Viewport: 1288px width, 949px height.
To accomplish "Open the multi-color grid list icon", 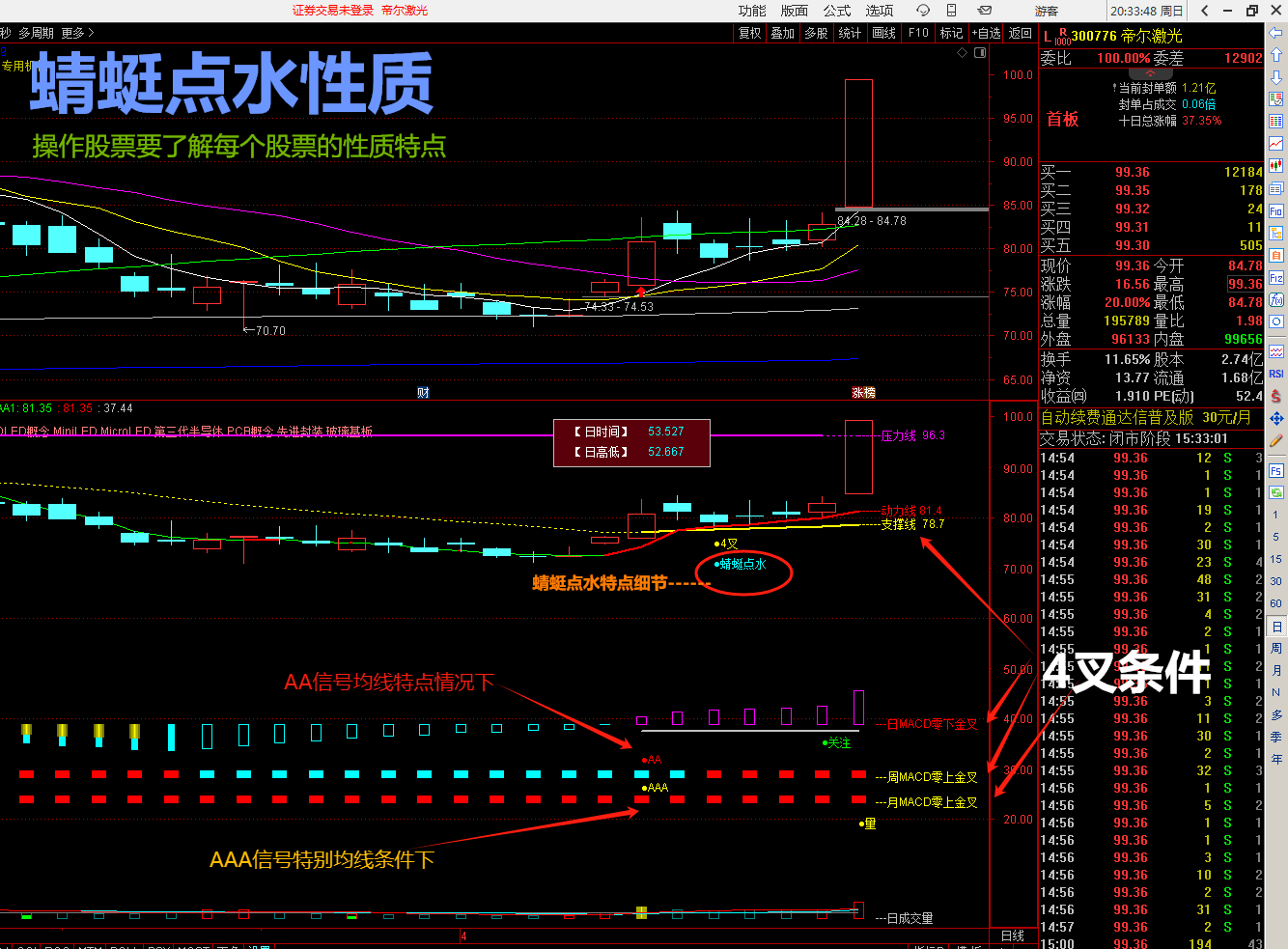I will click(x=1276, y=122).
